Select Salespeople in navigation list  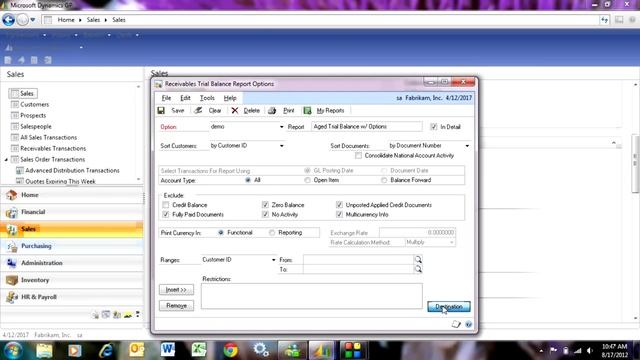point(36,127)
